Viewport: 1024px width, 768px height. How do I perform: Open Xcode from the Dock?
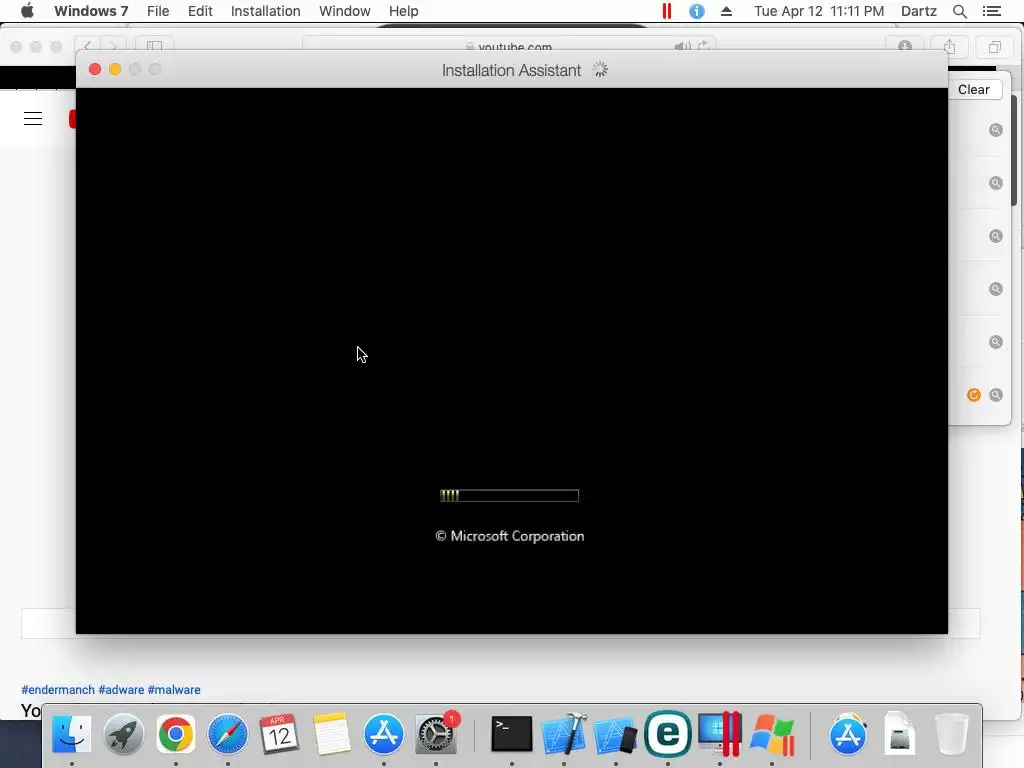564,734
